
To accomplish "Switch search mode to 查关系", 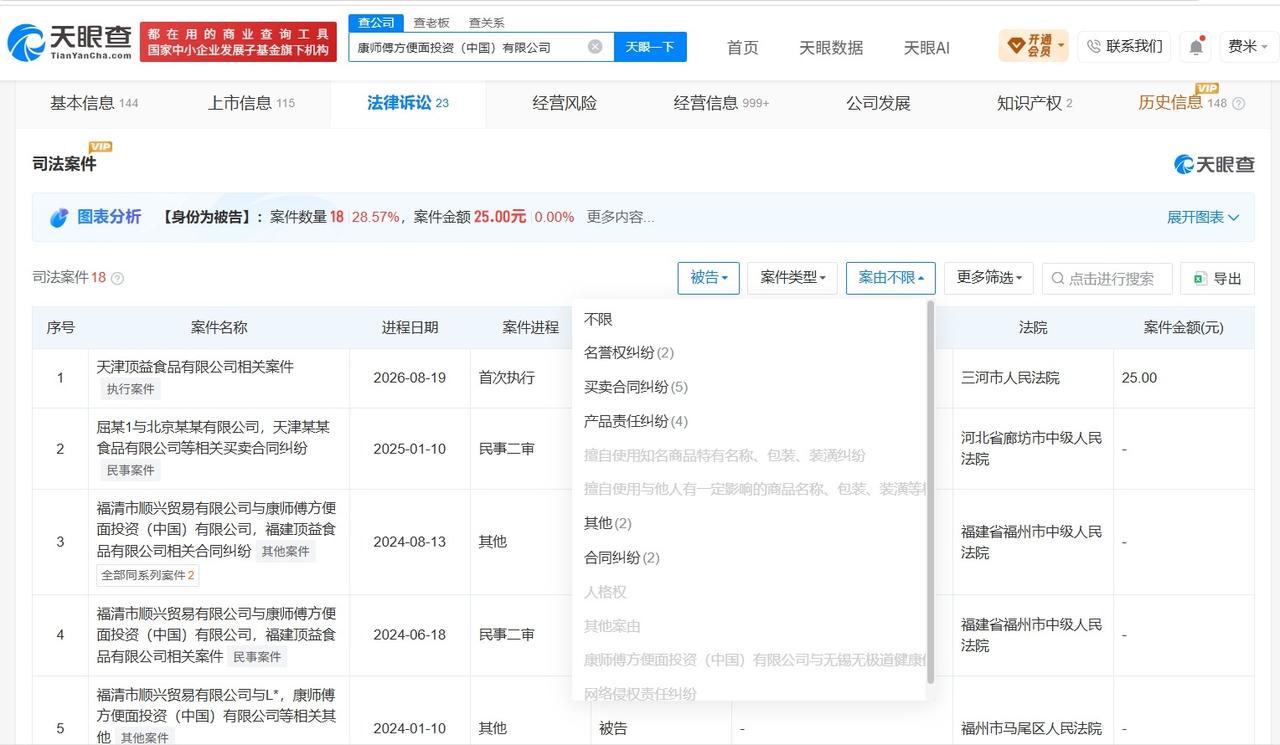I will click(487, 22).
